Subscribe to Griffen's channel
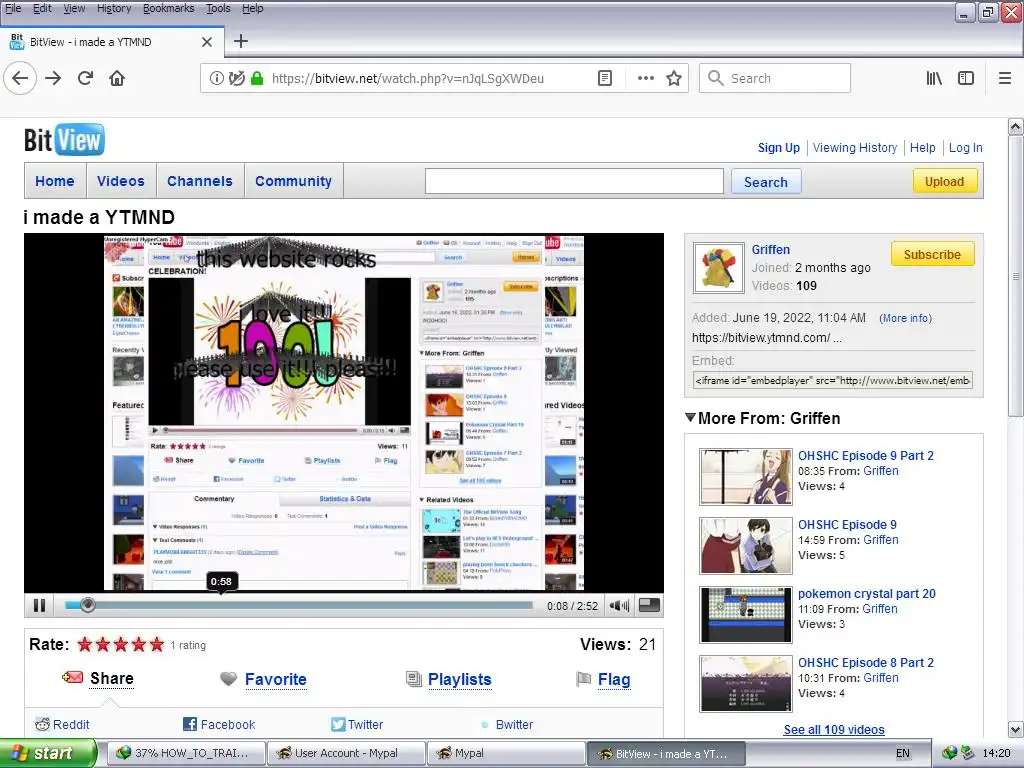1024x768 pixels. pyautogui.click(x=932, y=254)
